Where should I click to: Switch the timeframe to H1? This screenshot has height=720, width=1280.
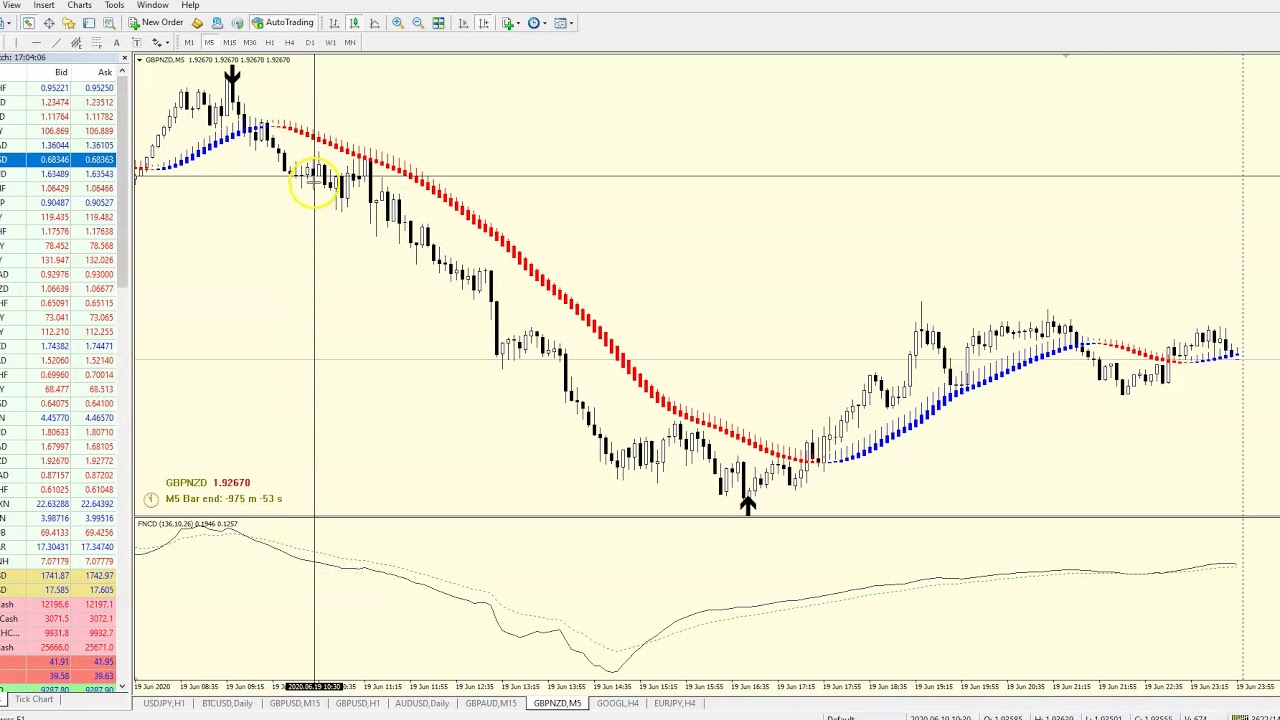coord(269,42)
